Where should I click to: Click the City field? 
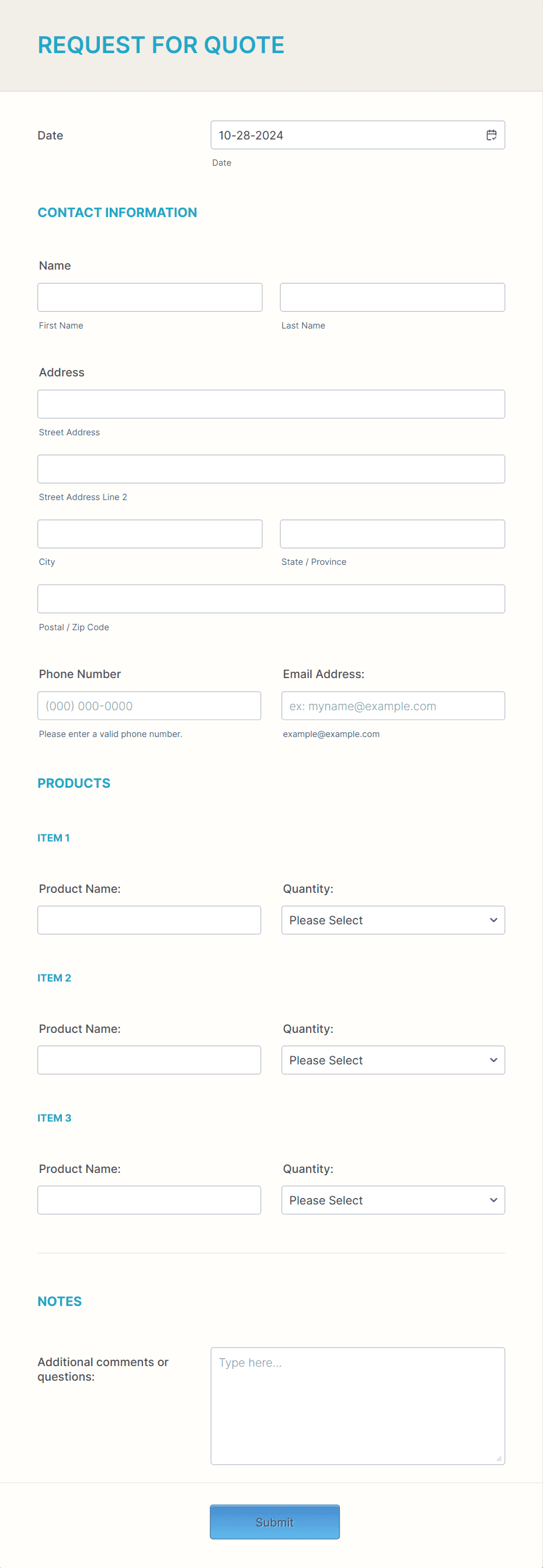click(x=149, y=533)
